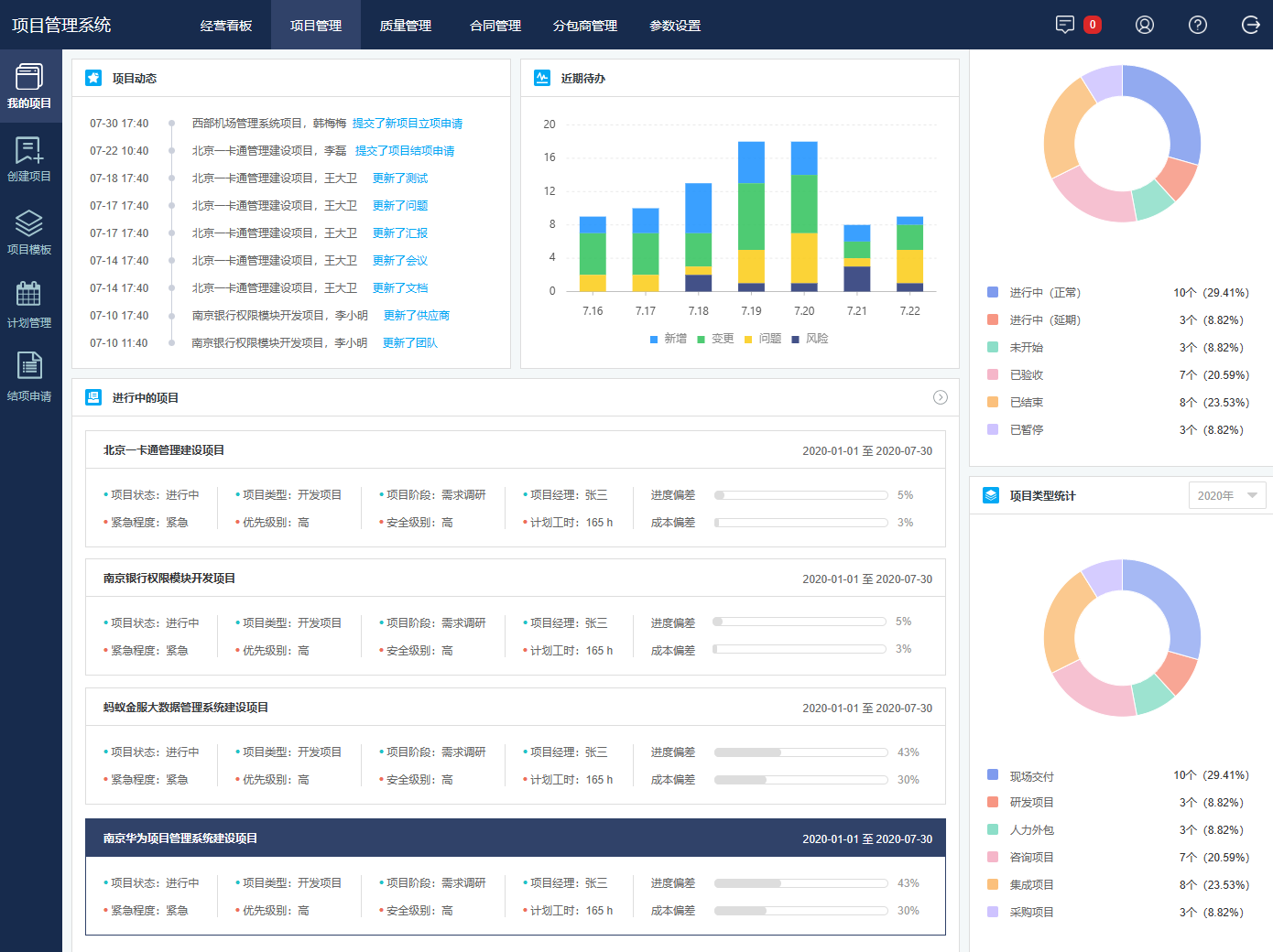Toggle 已验收 legend item

pyautogui.click(x=1016, y=375)
